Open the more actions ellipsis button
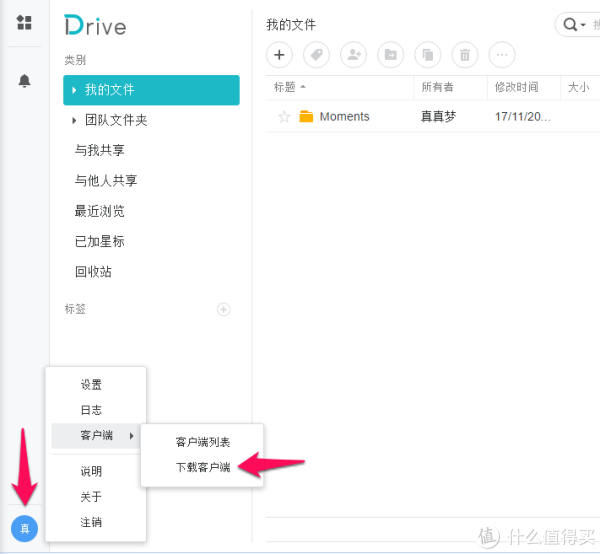 click(x=501, y=55)
